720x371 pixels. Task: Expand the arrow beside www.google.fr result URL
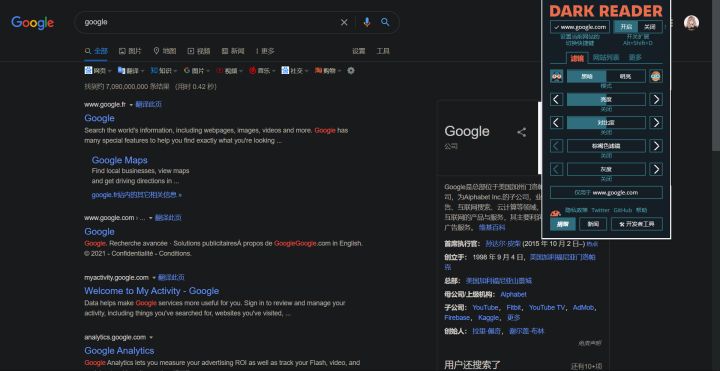(131, 105)
